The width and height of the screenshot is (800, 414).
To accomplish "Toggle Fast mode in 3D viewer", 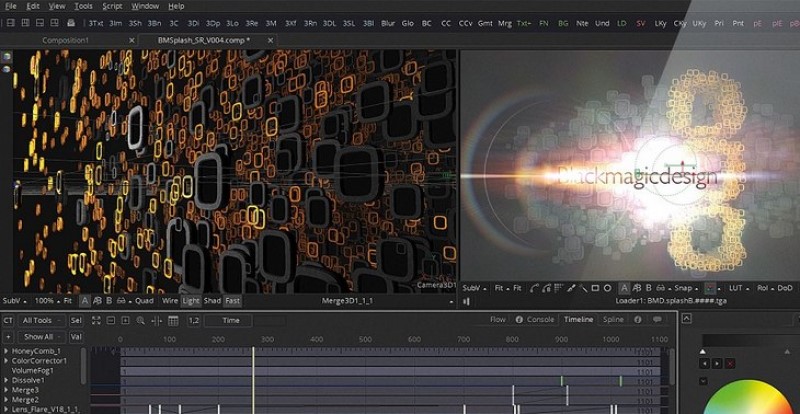I will 233,301.
